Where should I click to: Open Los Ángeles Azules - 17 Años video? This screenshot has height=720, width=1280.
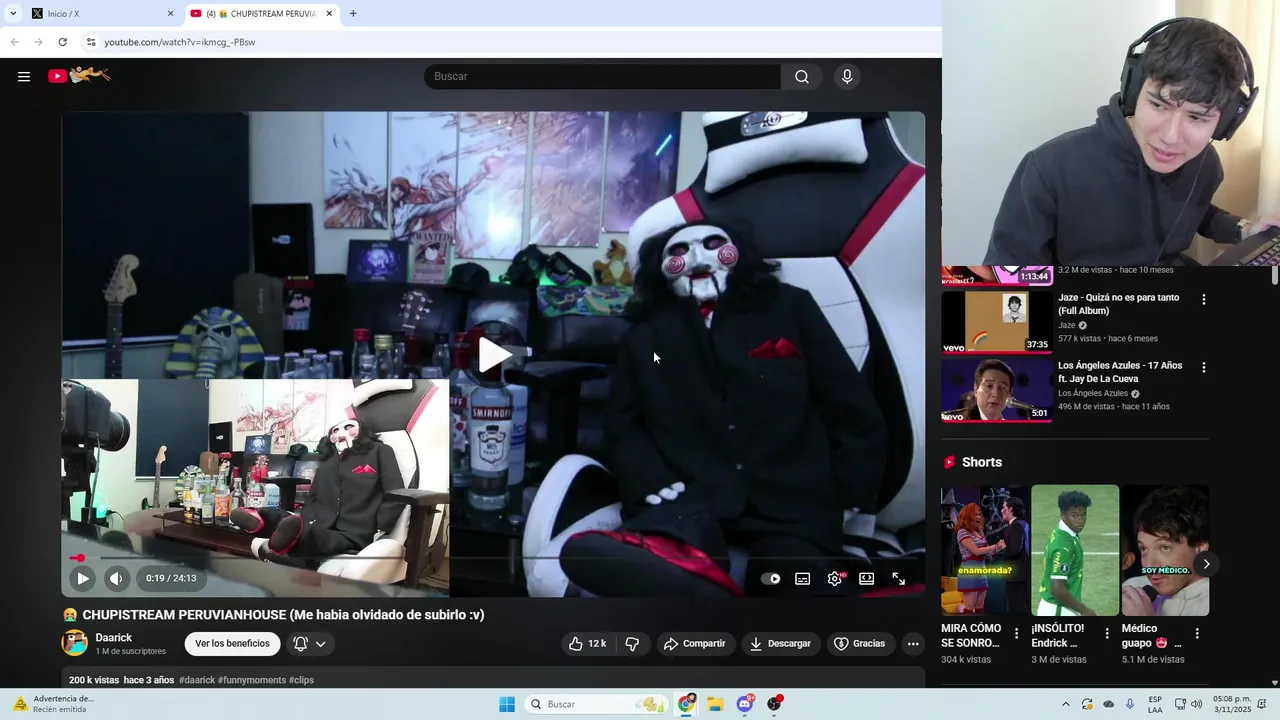[x=1120, y=372]
